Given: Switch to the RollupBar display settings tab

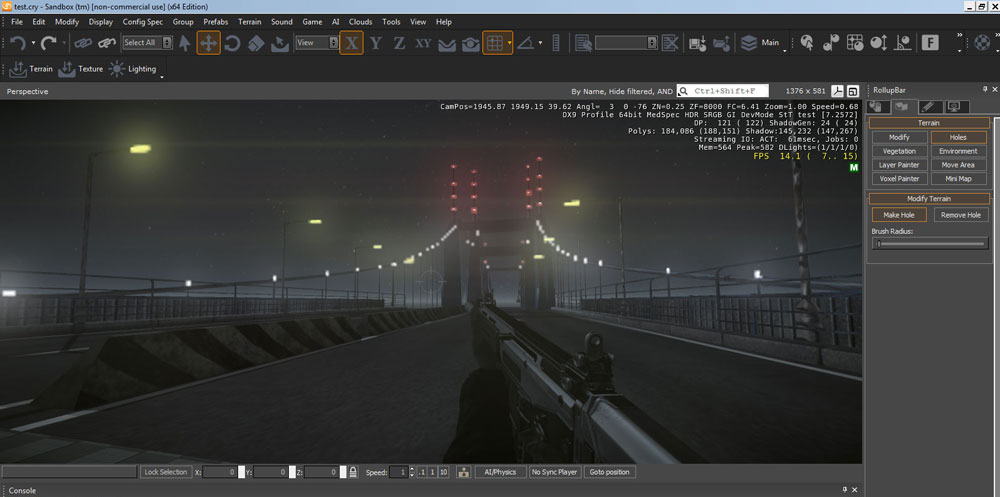Looking at the screenshot, I should tap(956, 107).
